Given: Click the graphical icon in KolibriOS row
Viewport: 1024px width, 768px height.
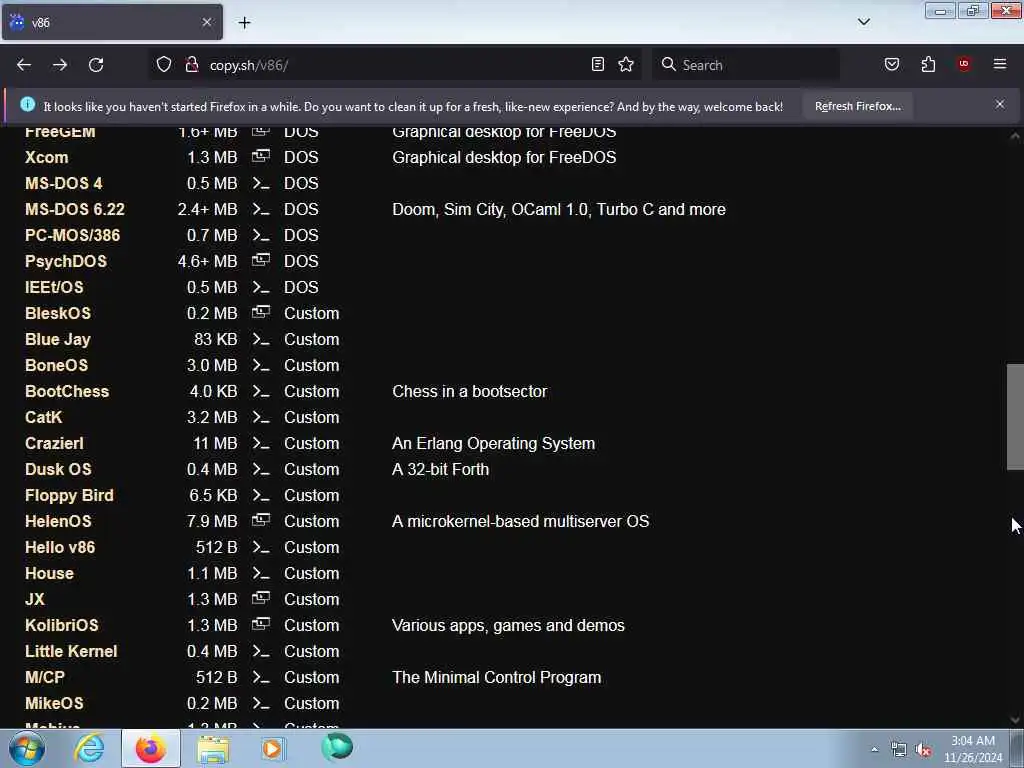Looking at the screenshot, I should click(261, 624).
